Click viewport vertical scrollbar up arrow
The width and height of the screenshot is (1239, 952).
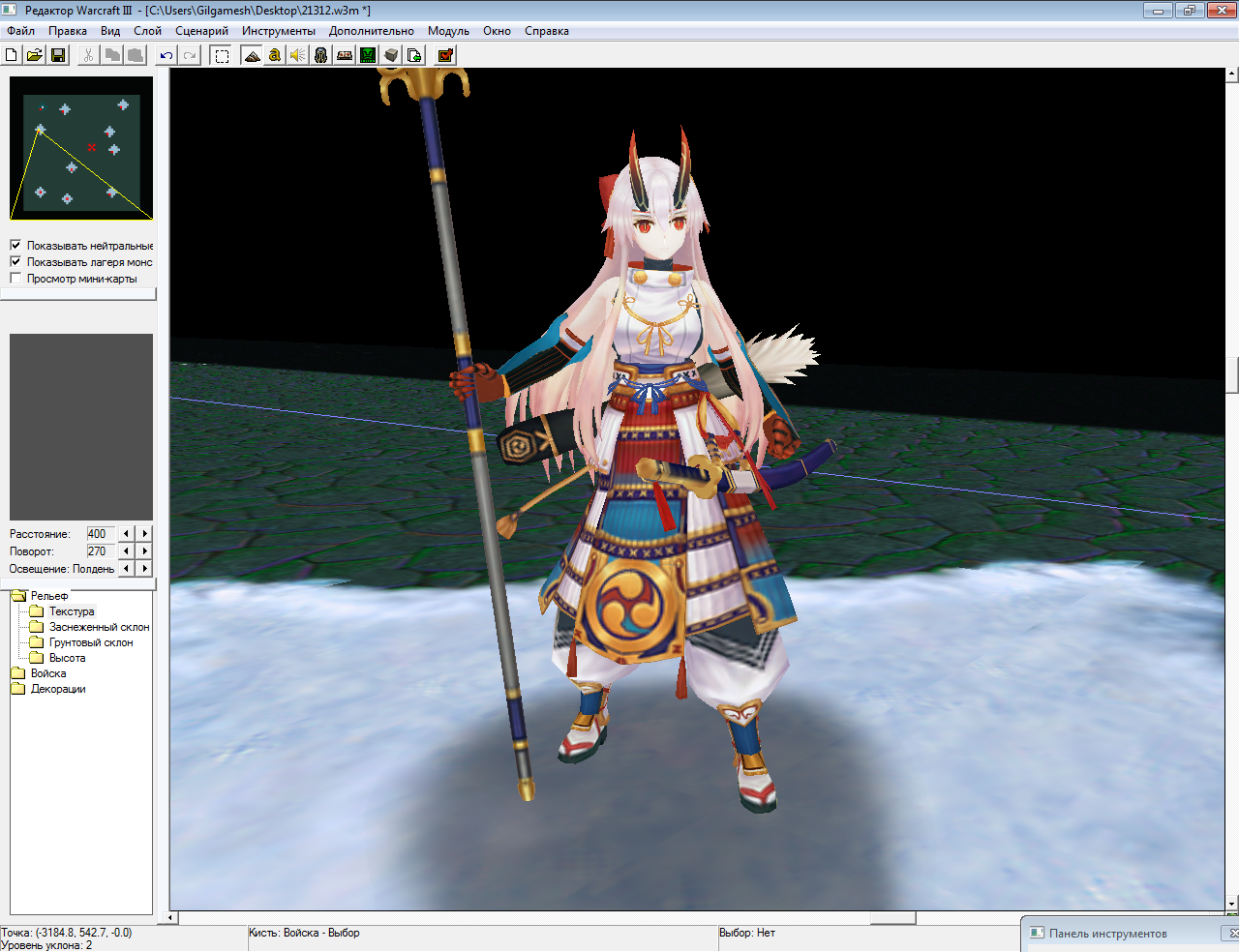1232,74
